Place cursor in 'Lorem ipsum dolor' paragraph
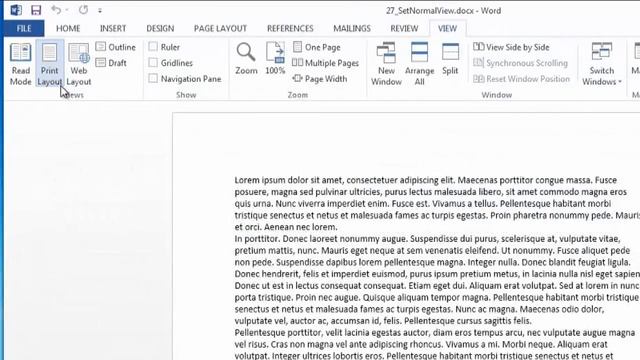Image resolution: width=640 pixels, height=360 pixels. pyautogui.click(x=437, y=203)
